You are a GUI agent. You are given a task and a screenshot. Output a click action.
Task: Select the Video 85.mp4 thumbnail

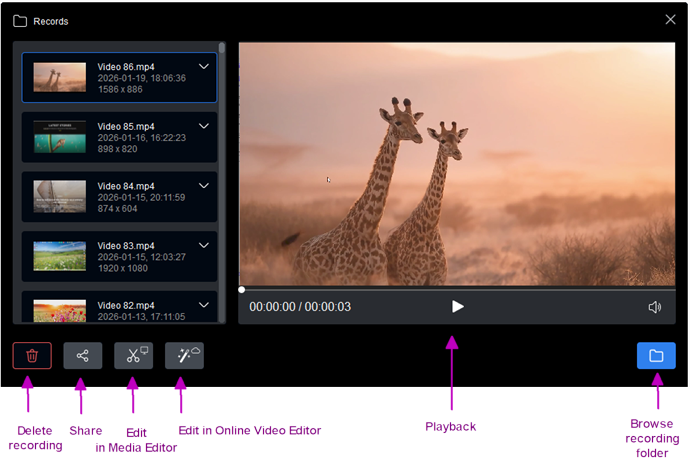[x=60, y=137]
